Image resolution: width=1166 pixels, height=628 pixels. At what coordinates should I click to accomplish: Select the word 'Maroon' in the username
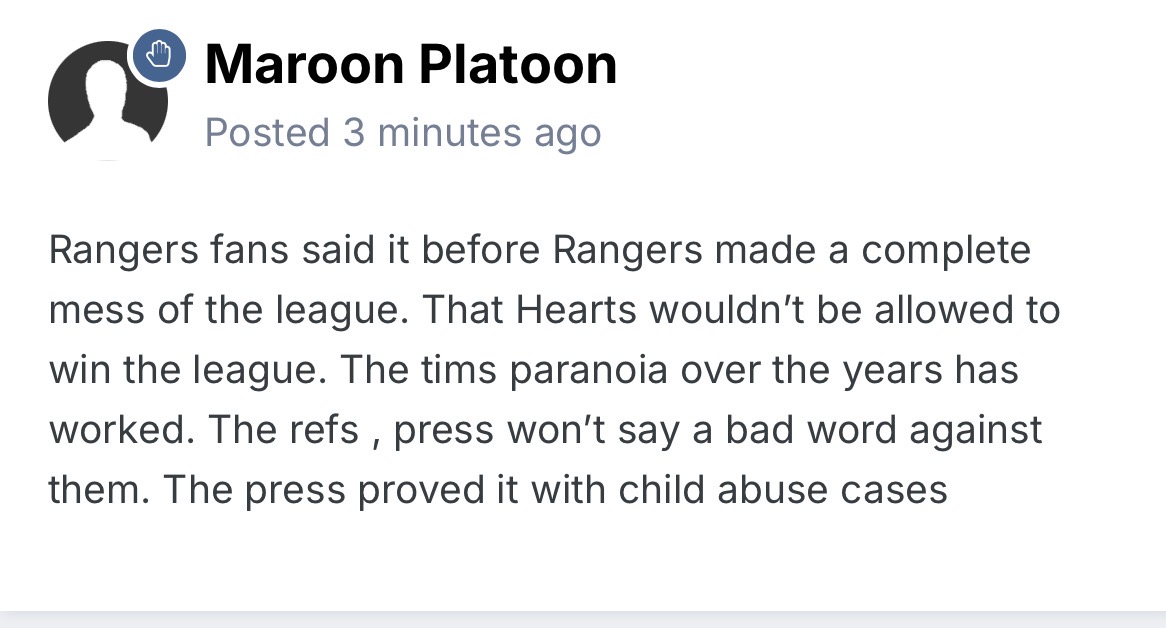click(304, 65)
